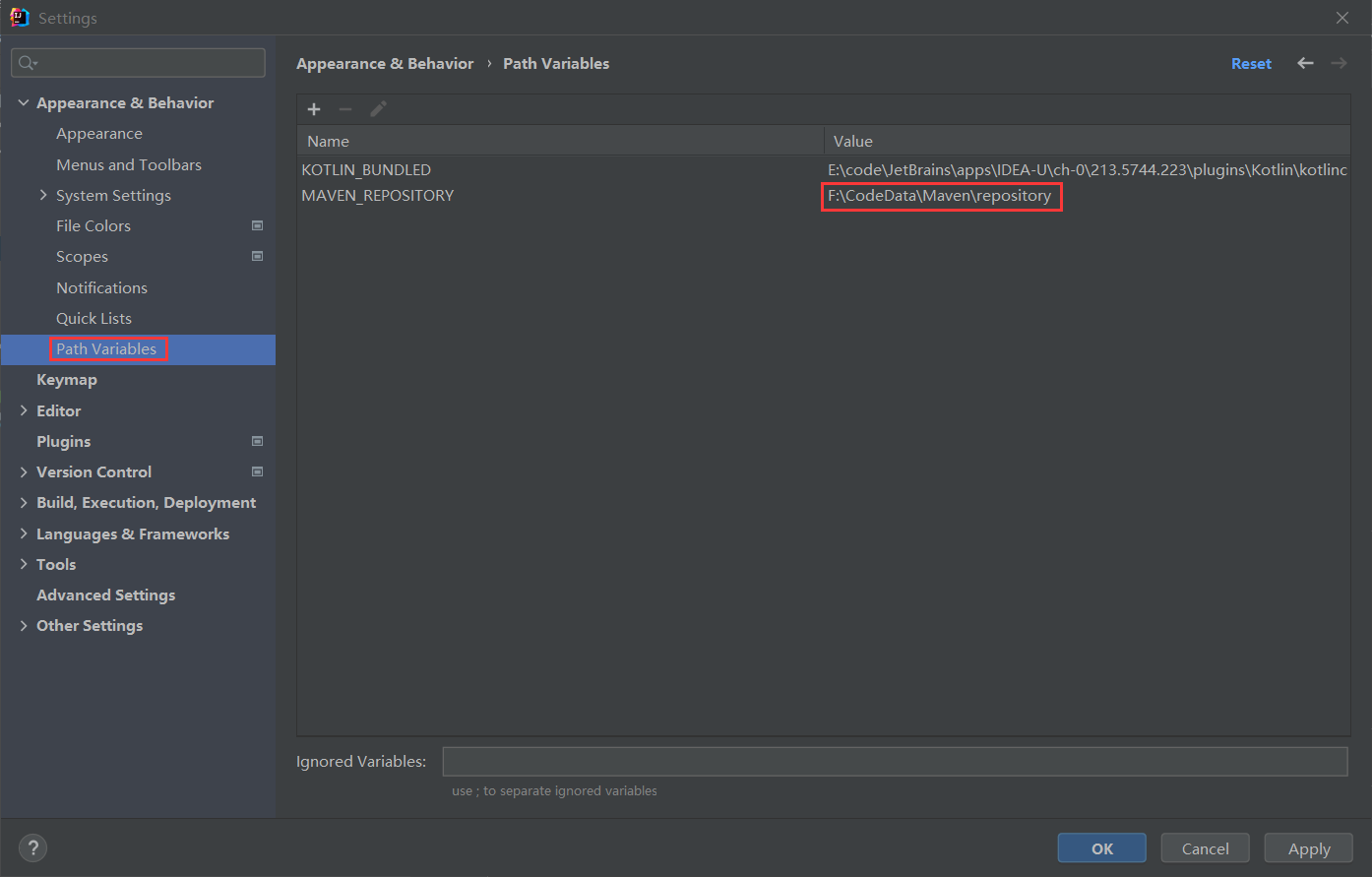
Task: Focus the Ignored Variables text field
Action: pos(894,762)
